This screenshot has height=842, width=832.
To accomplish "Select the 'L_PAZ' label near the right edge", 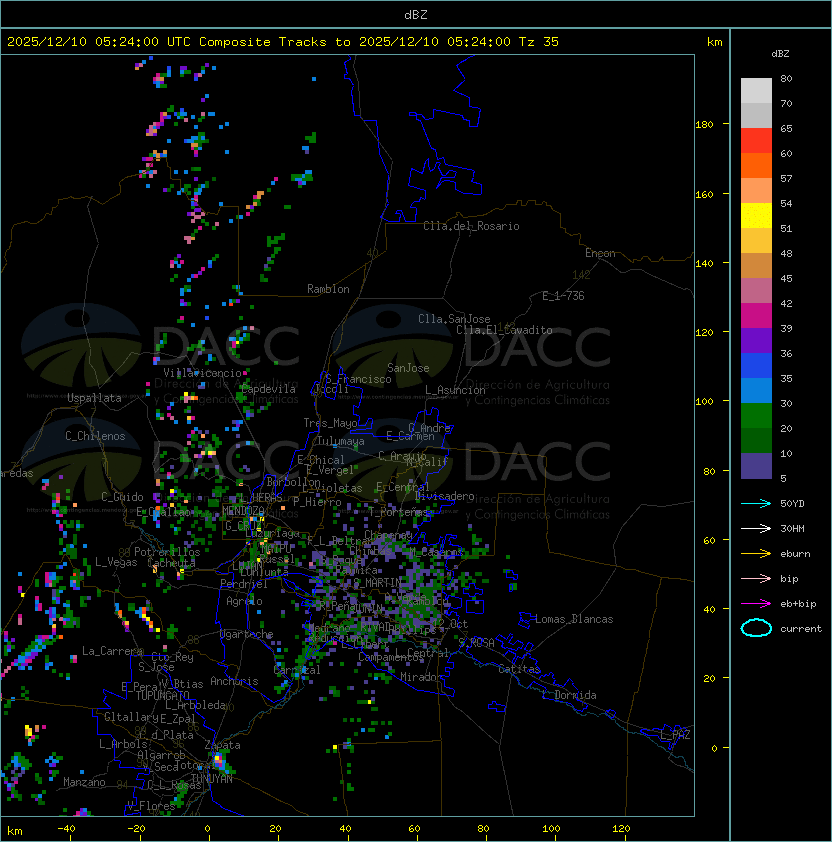I will (x=675, y=735).
